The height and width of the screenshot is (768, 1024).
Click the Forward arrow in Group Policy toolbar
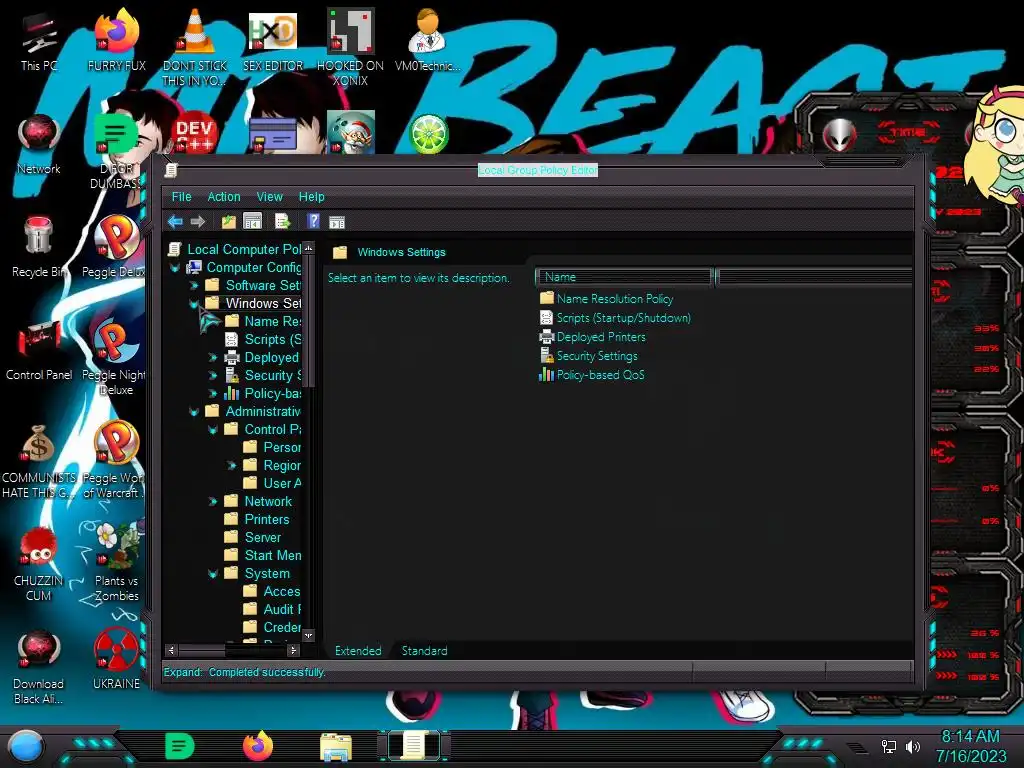pos(198,222)
